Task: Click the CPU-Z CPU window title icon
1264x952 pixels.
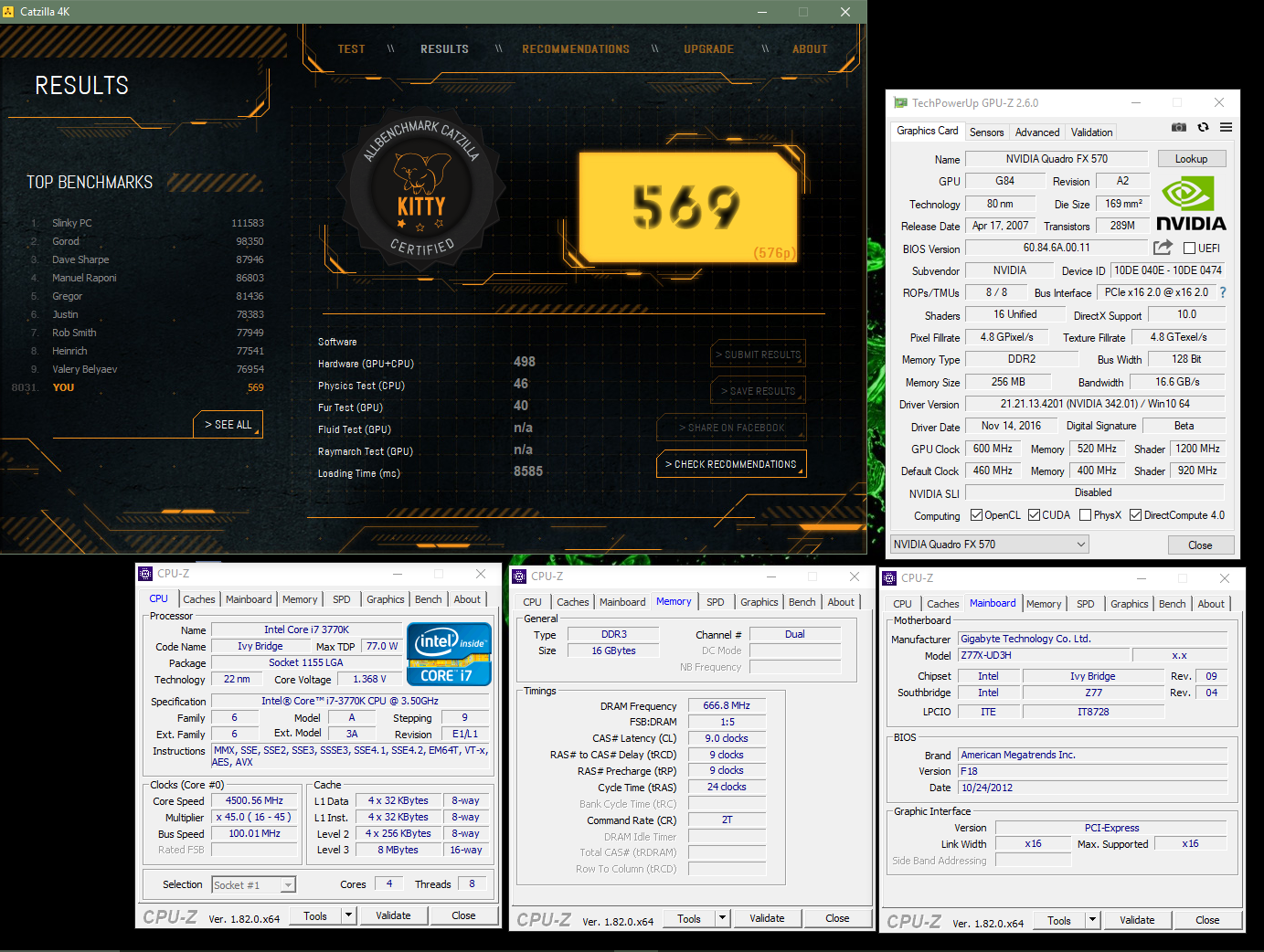Action: (x=145, y=574)
